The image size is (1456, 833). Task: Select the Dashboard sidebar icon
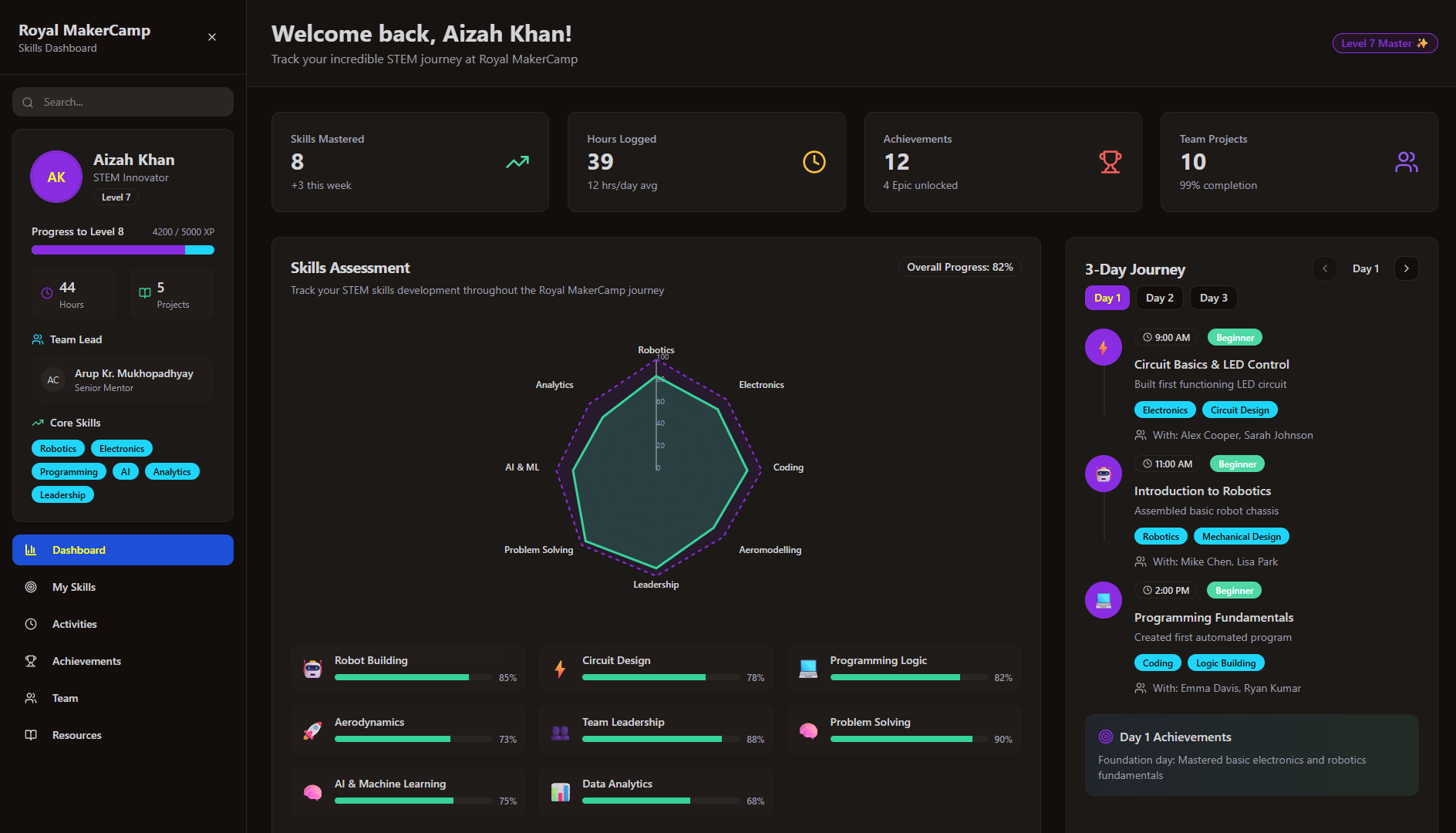31,549
